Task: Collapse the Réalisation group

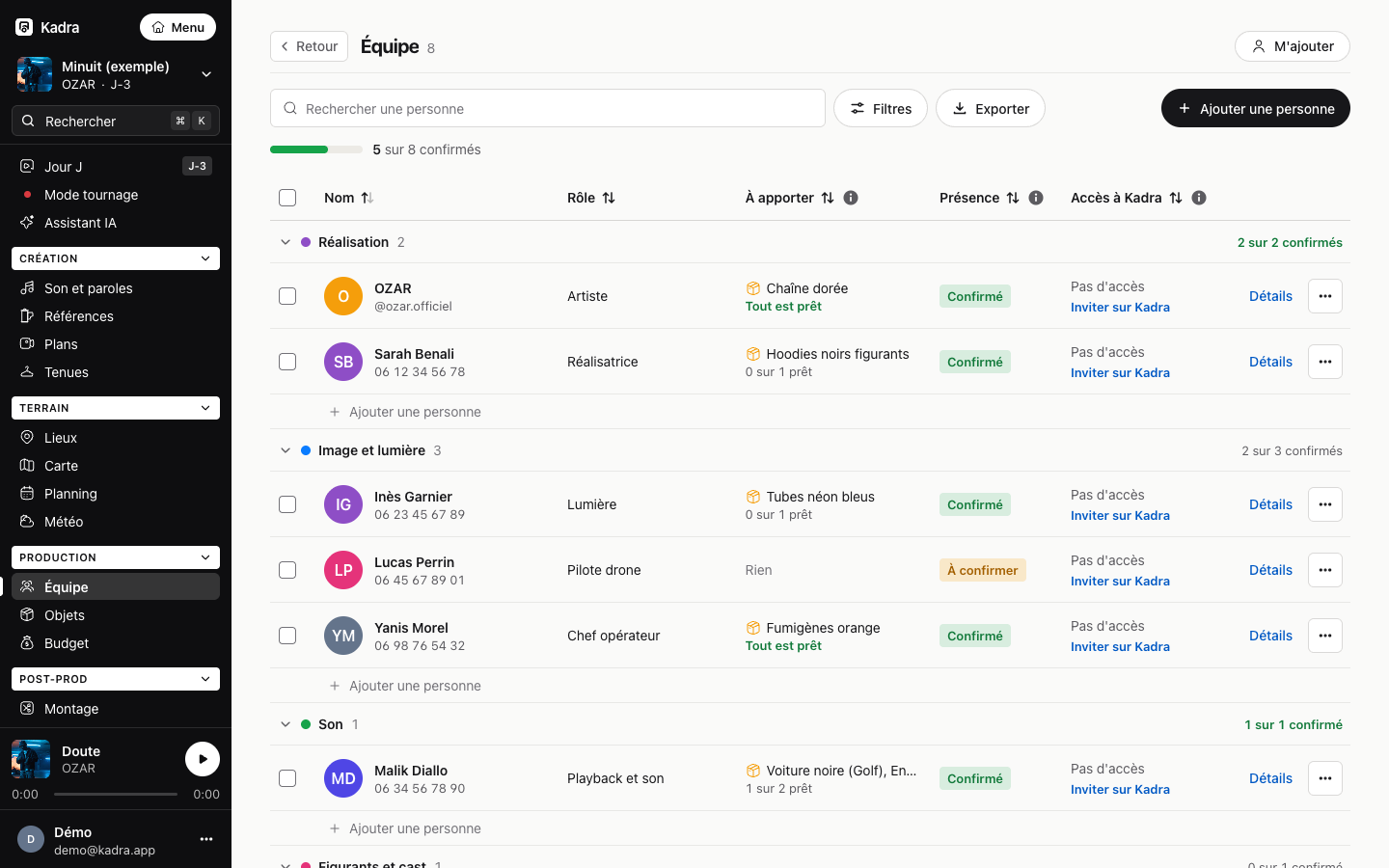Action: pyautogui.click(x=286, y=242)
